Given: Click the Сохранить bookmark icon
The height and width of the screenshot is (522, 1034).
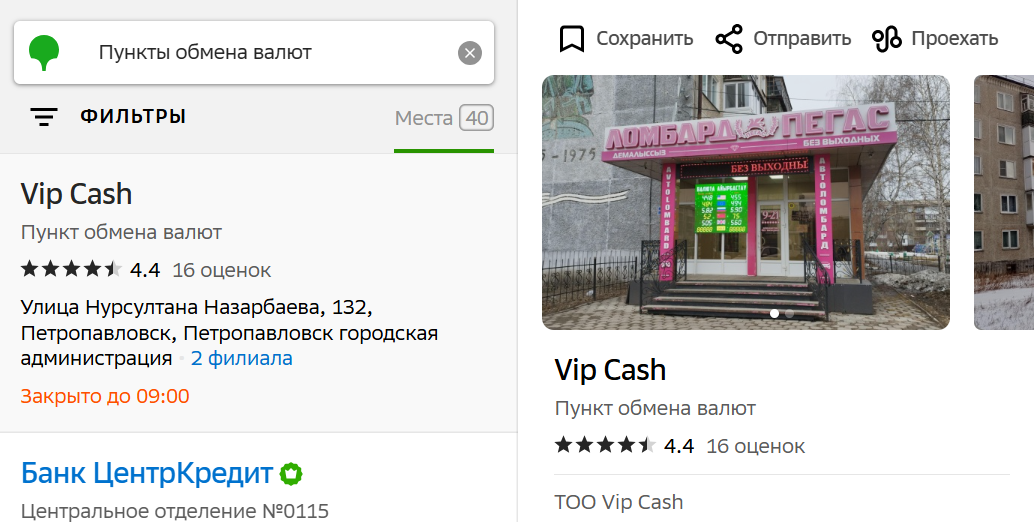Looking at the screenshot, I should coord(572,39).
